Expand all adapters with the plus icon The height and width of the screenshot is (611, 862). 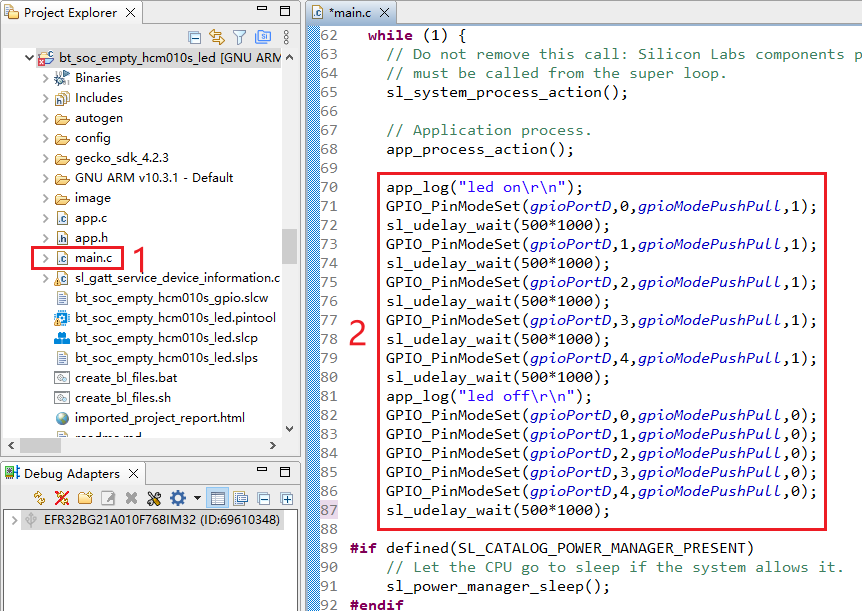pos(287,498)
